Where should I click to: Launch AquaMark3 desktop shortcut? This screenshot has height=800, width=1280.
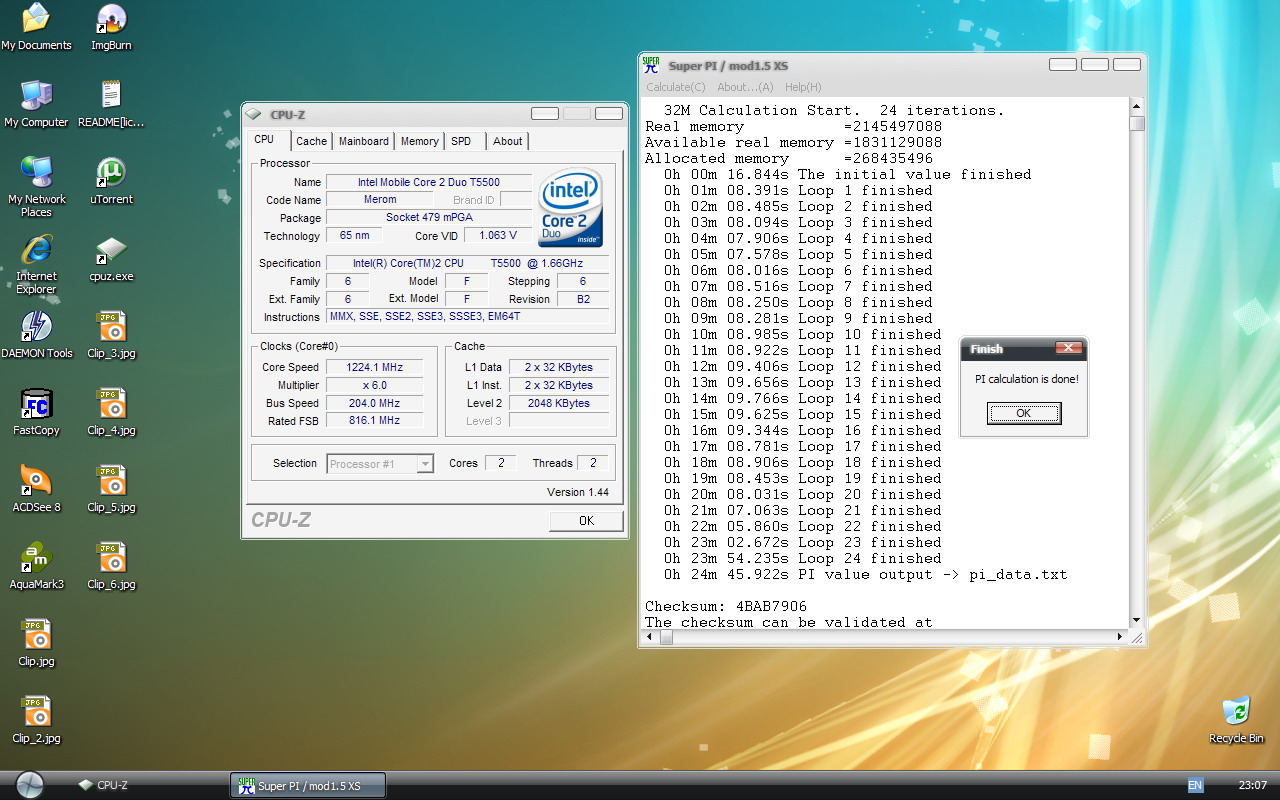click(36, 566)
